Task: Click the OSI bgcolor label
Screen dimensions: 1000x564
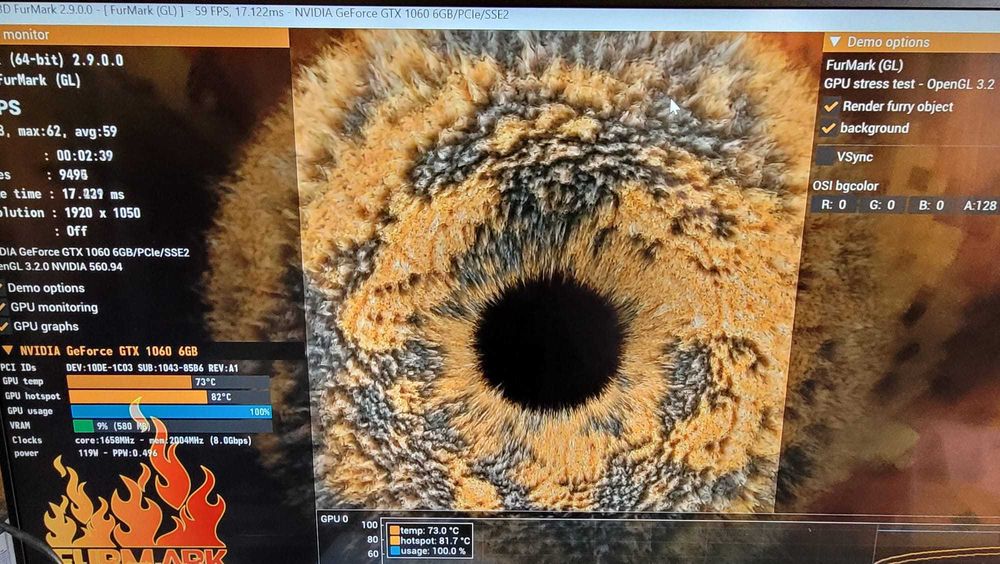Action: coord(845,186)
